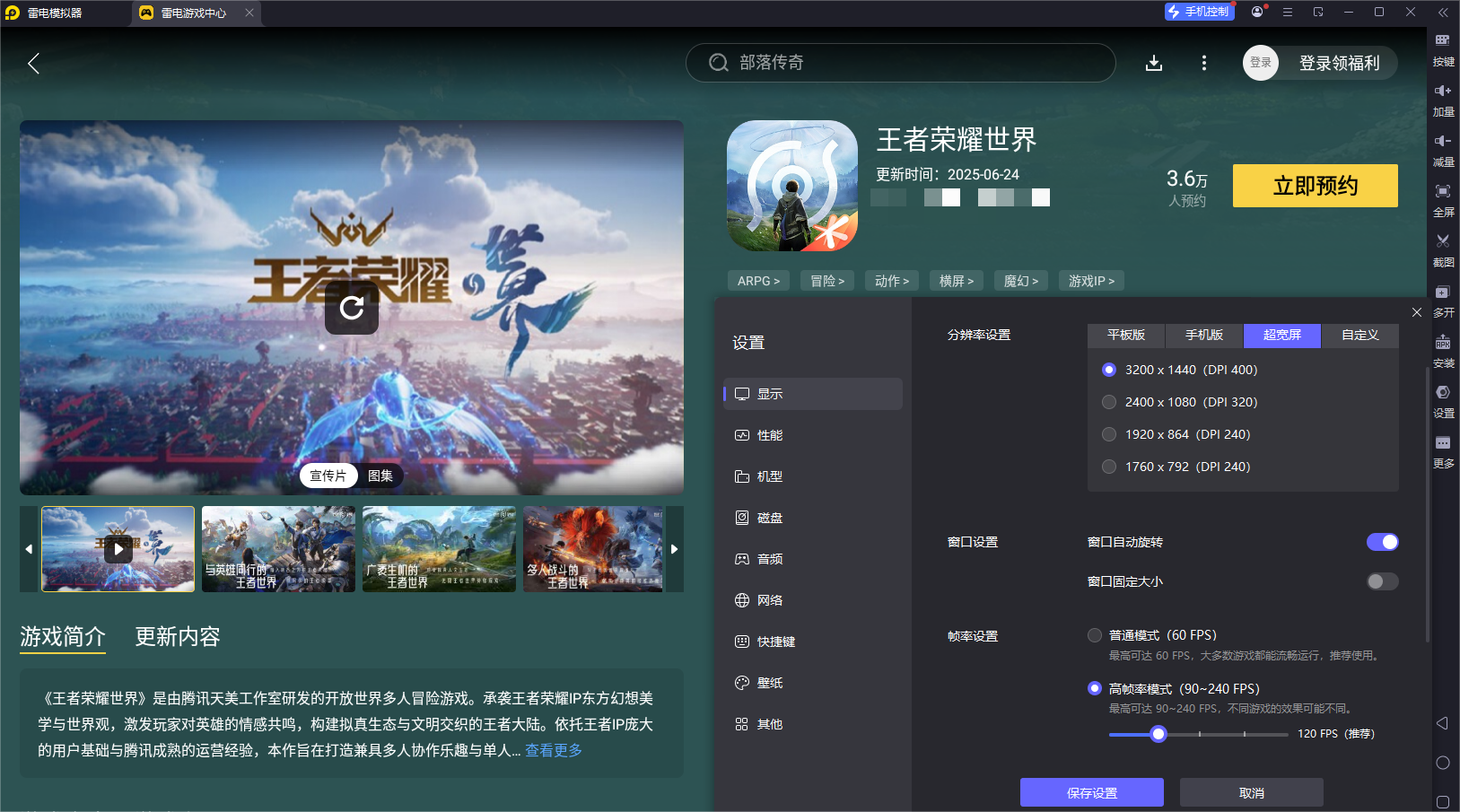Select 1920 x 864 resolution option
The height and width of the screenshot is (812, 1460).
[1109, 434]
